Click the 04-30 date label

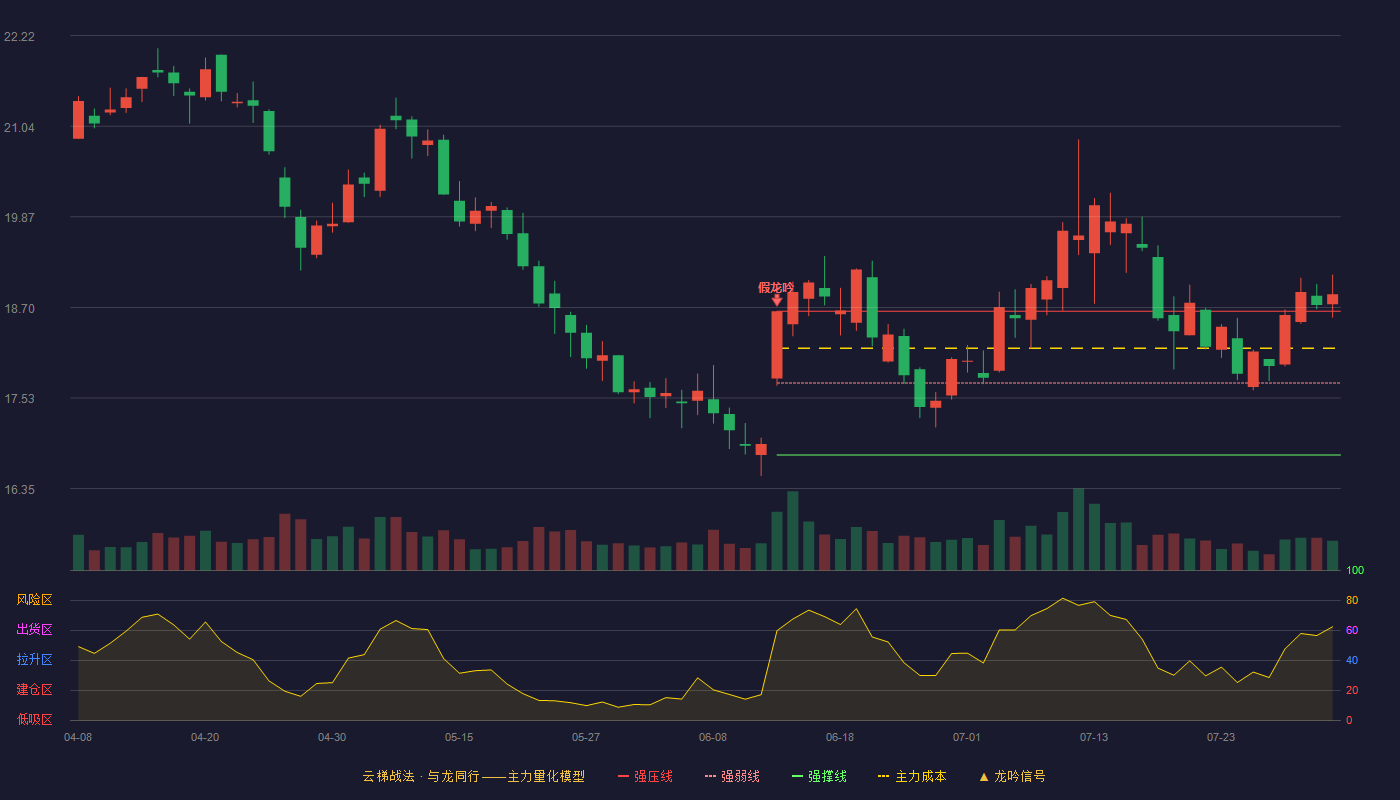[332, 737]
